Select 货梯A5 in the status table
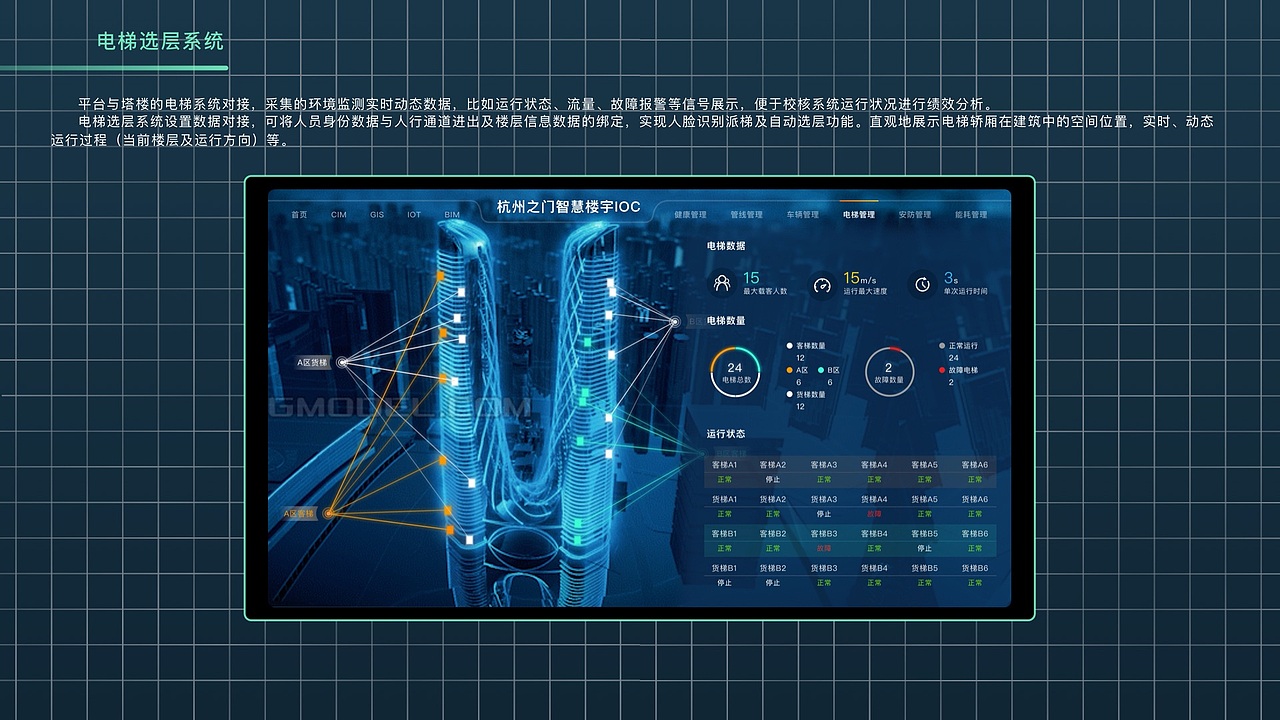 (x=924, y=499)
